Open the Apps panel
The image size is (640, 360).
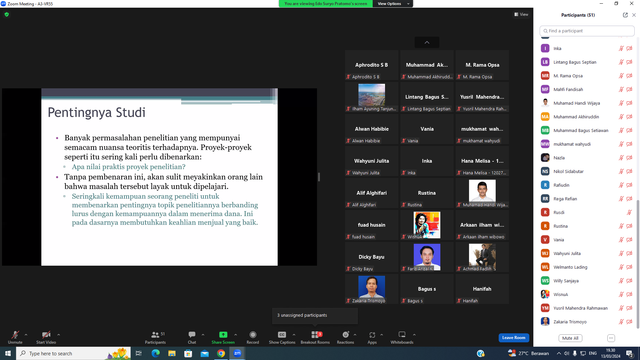(x=372, y=337)
